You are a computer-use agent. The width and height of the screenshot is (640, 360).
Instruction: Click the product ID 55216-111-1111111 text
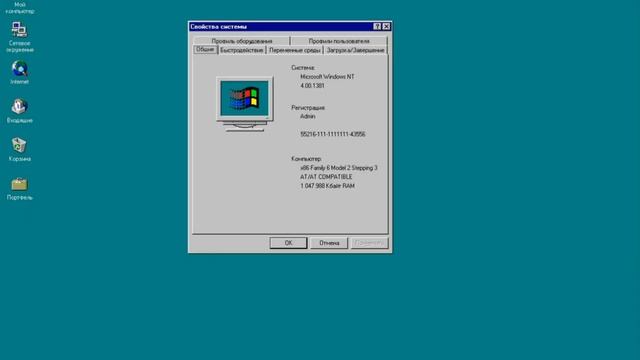click(x=333, y=134)
